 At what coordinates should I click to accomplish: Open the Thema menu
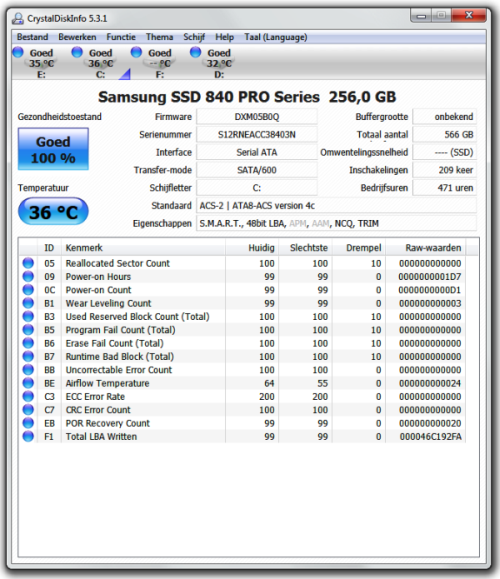click(160, 37)
